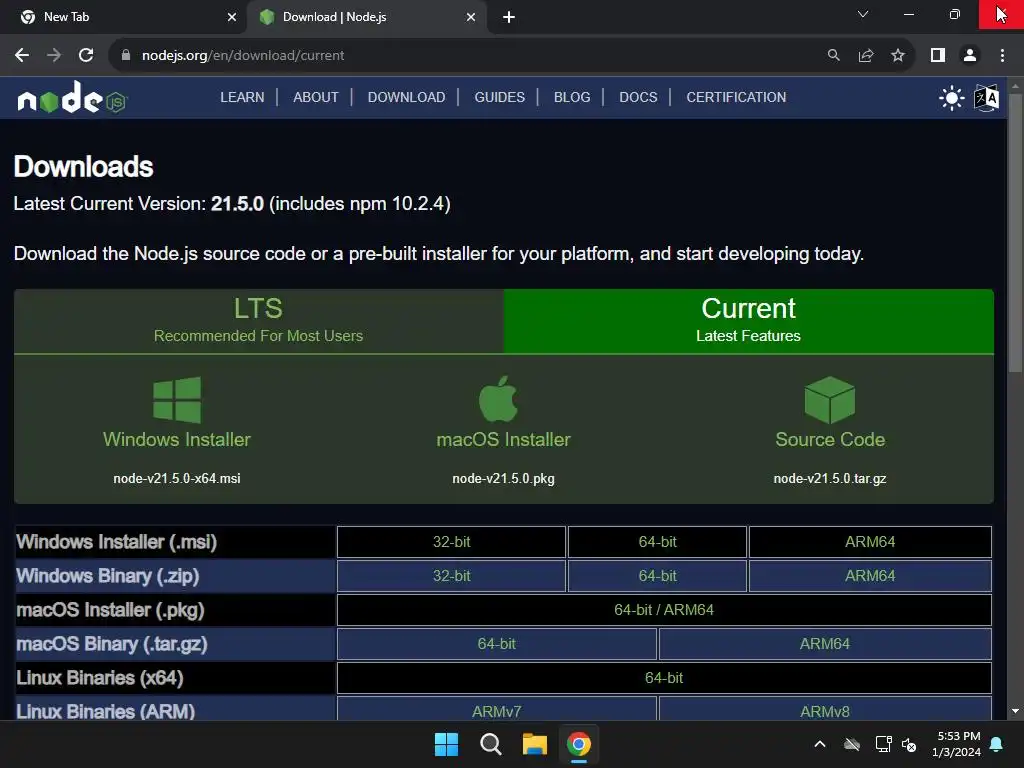Download macOS Binary (.tar.gz) ARM64
Image resolution: width=1024 pixels, height=768 pixels.
825,644
